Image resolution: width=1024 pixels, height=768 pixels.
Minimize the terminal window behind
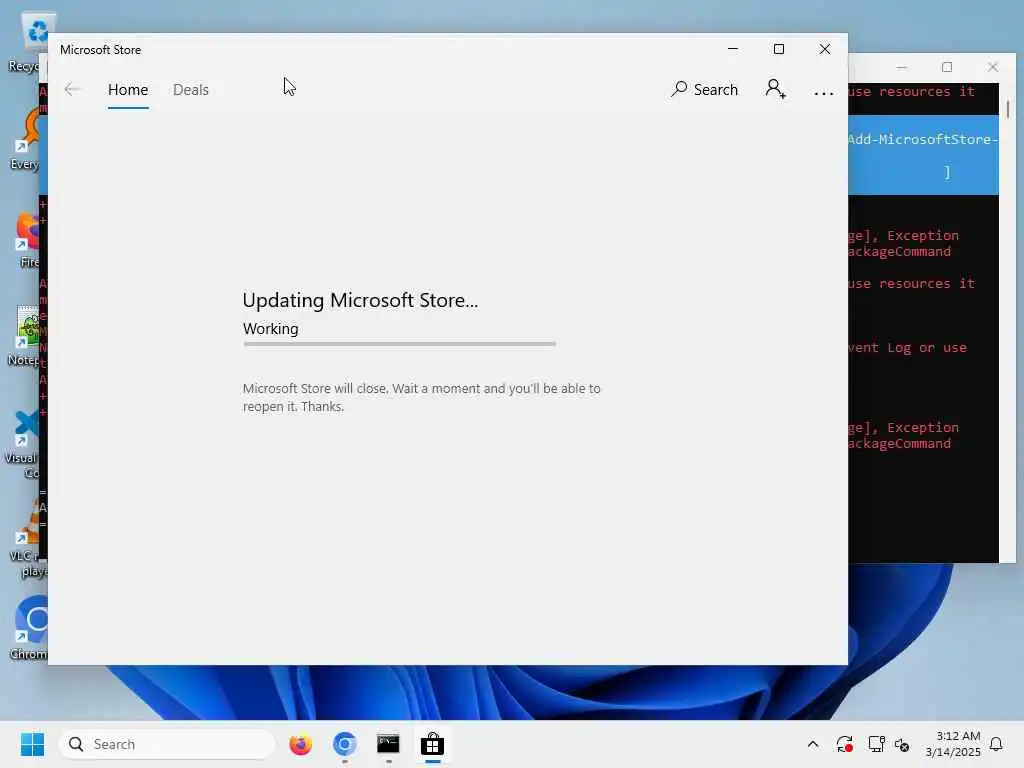902,67
